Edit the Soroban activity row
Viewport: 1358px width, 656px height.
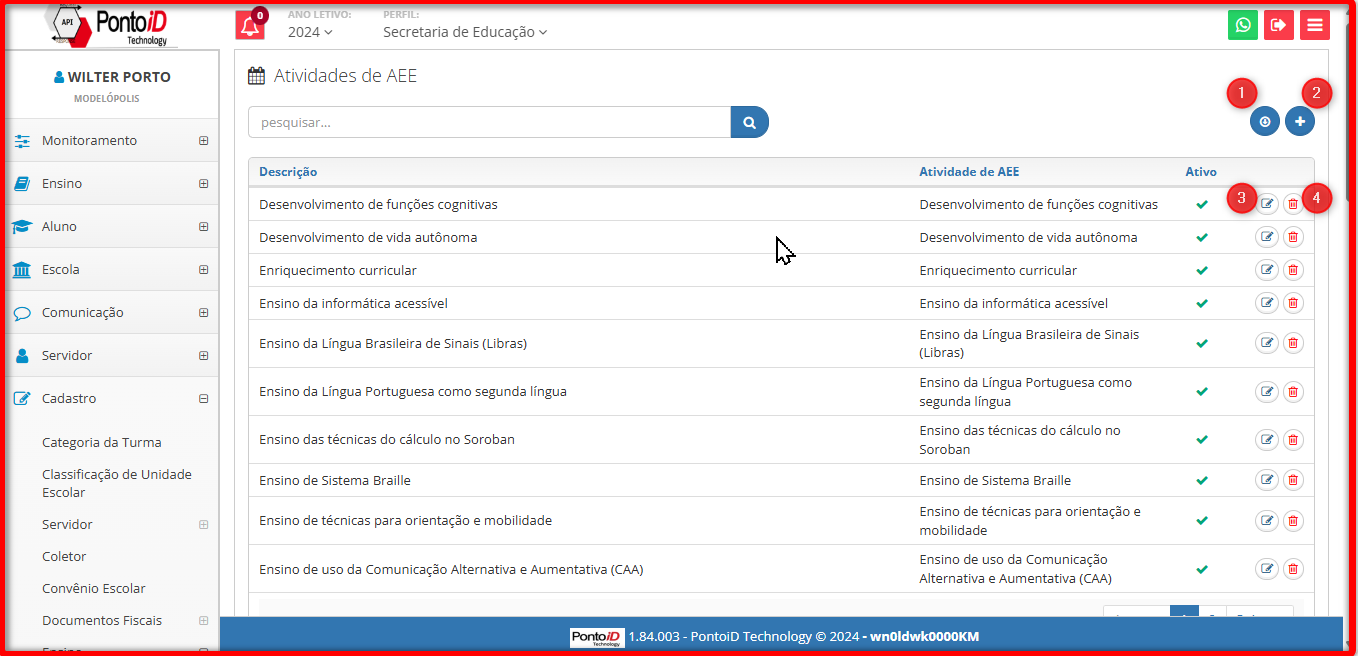tap(1267, 439)
